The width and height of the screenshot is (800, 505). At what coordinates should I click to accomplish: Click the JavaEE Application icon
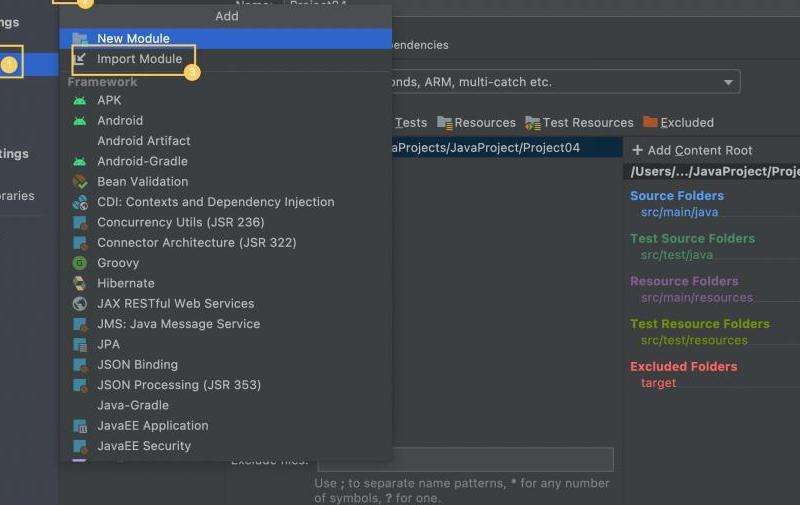point(80,426)
